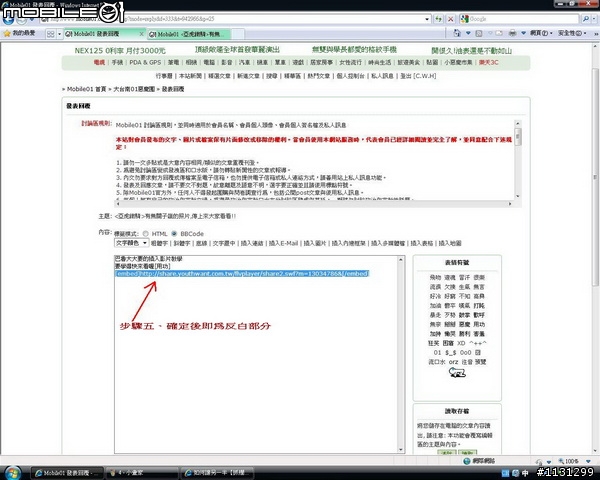Insert the 0o0 emoticon
This screenshot has height=480, width=600.
coord(466,353)
